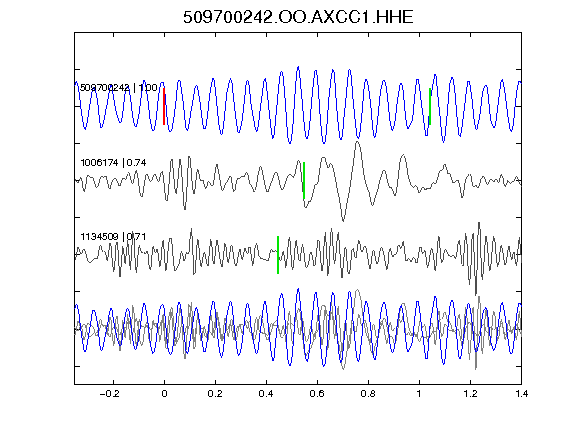Image resolution: width=576 pixels, height=432 pixels.
Task: Click the x-axis tick label 0.4
Action: tap(266, 394)
